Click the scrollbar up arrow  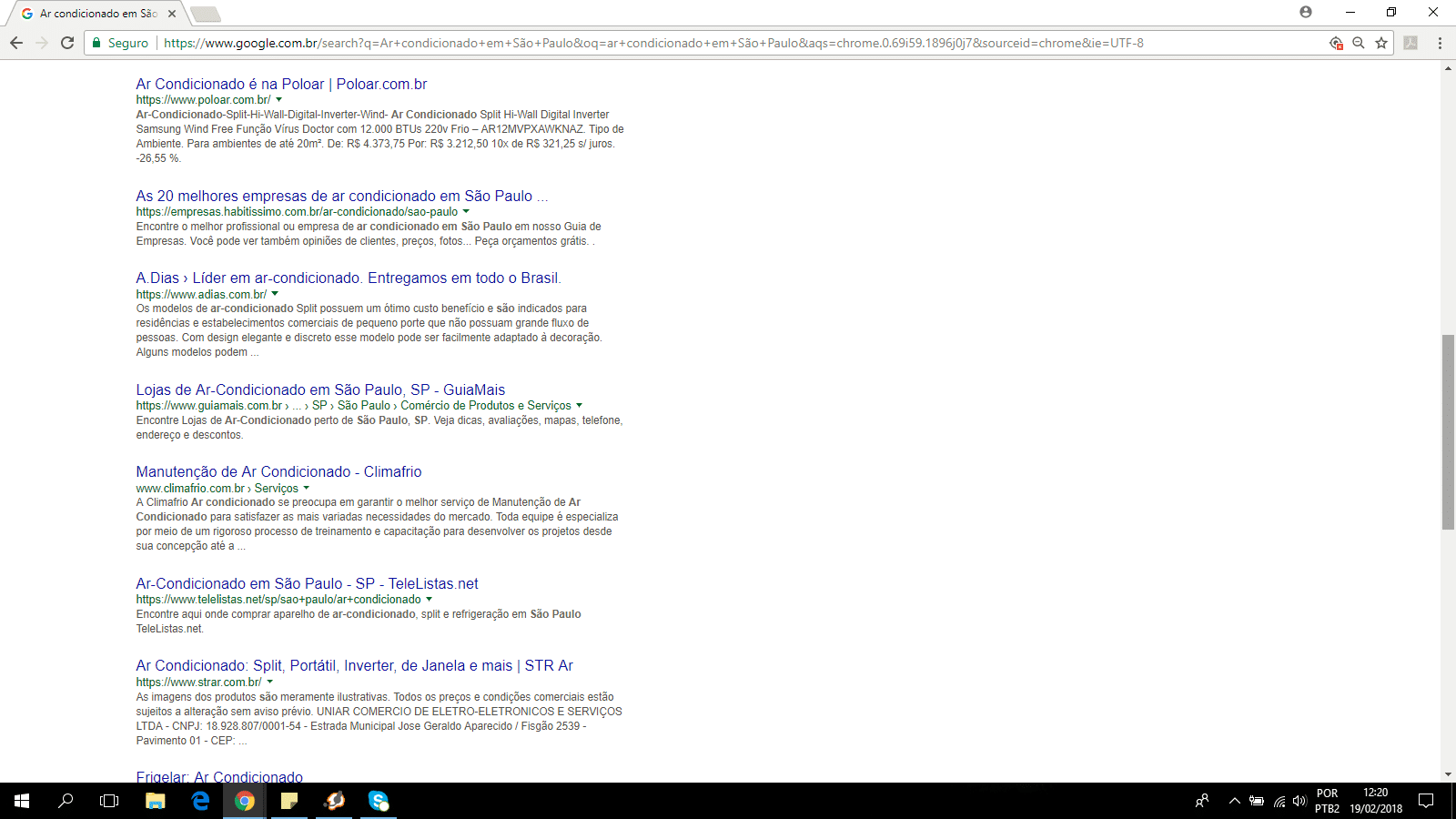(1448, 68)
